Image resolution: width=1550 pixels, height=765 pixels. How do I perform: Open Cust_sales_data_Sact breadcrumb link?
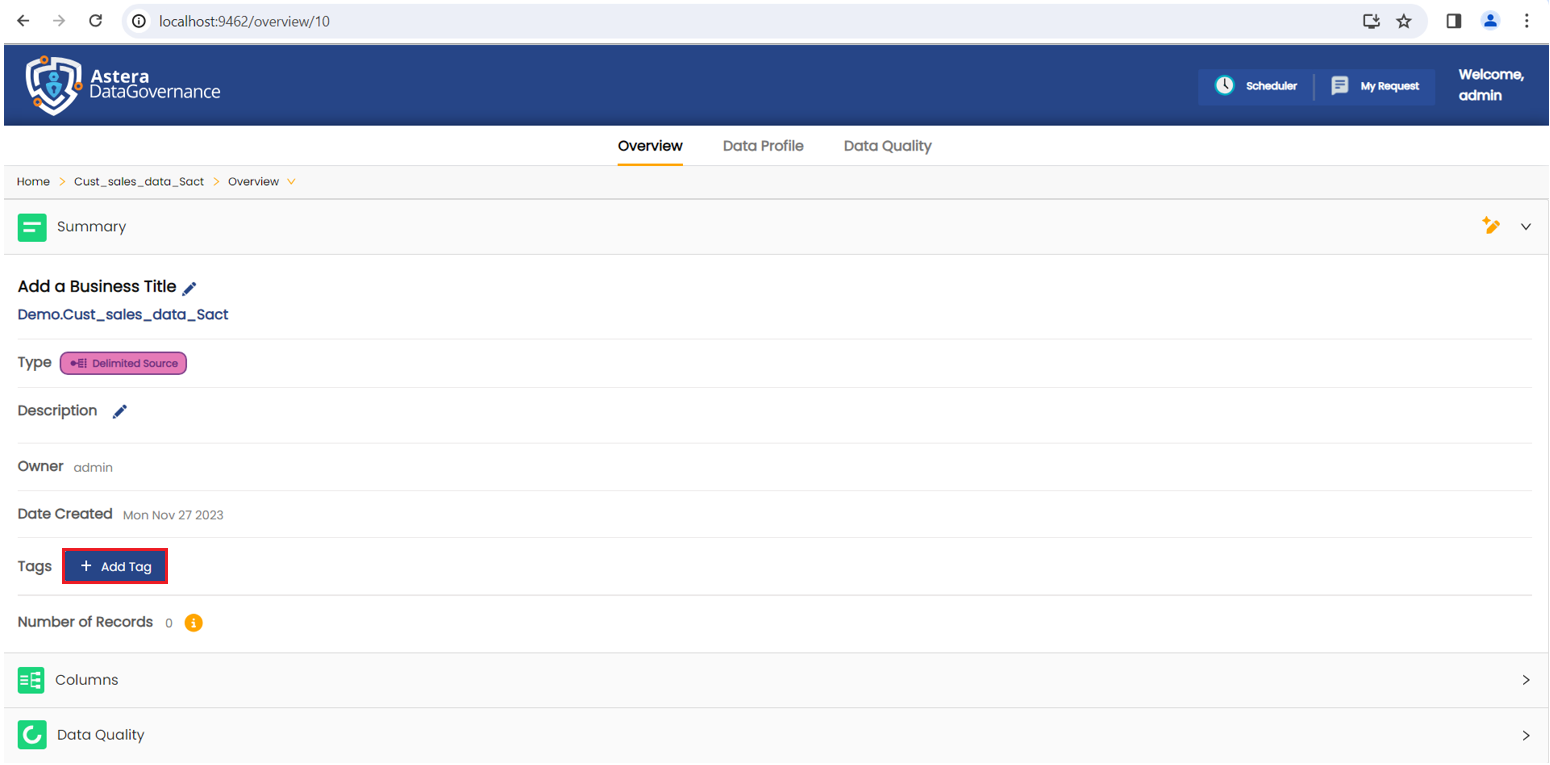pyautogui.click(x=139, y=182)
